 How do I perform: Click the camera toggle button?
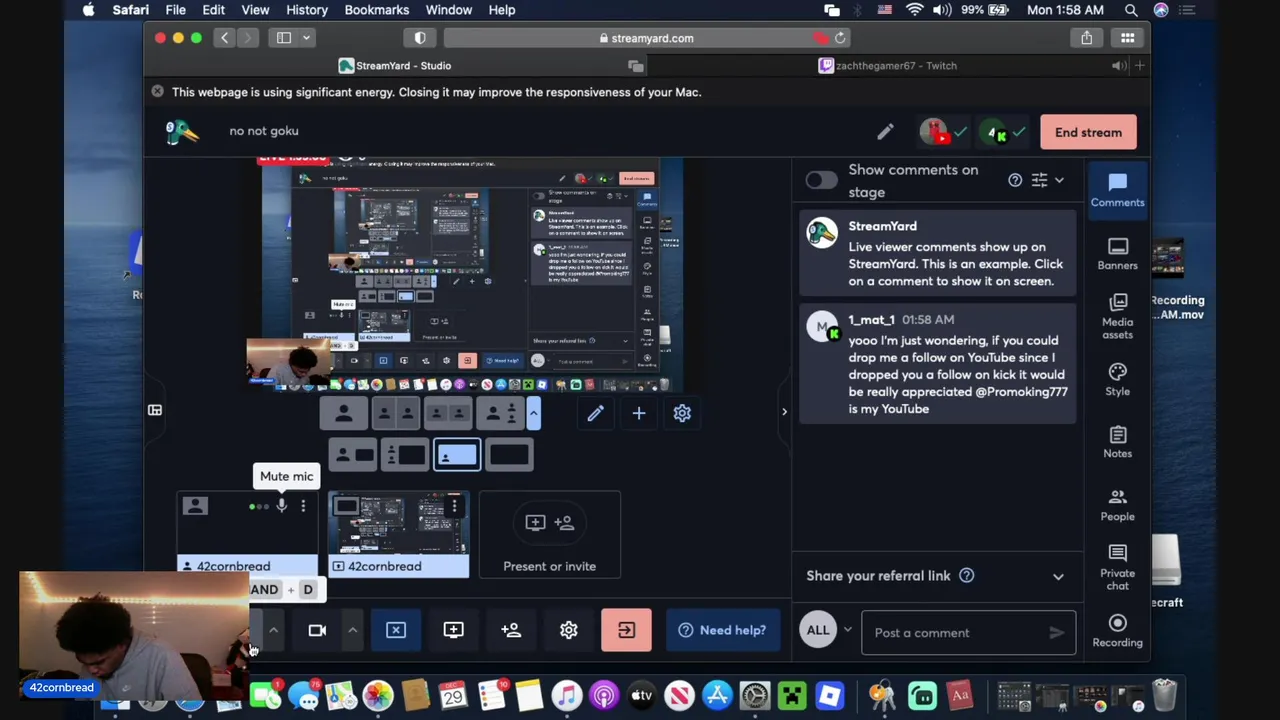317,630
